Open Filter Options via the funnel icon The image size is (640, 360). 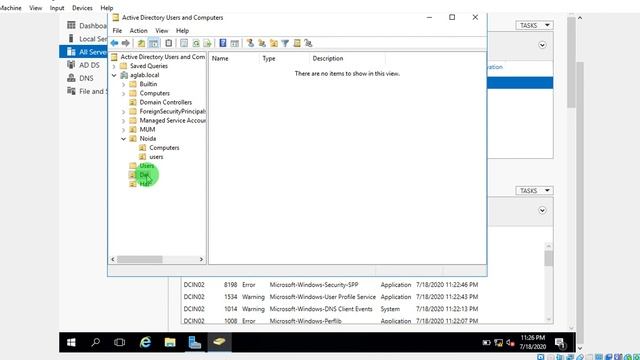click(285, 43)
